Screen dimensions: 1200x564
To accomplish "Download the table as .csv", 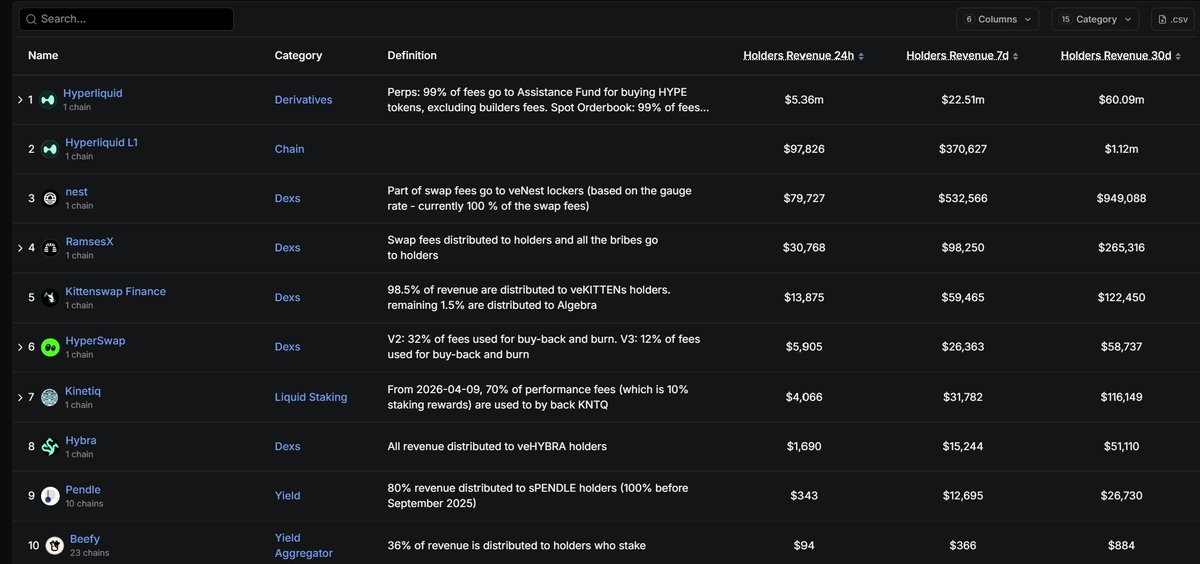I will [1172, 19].
